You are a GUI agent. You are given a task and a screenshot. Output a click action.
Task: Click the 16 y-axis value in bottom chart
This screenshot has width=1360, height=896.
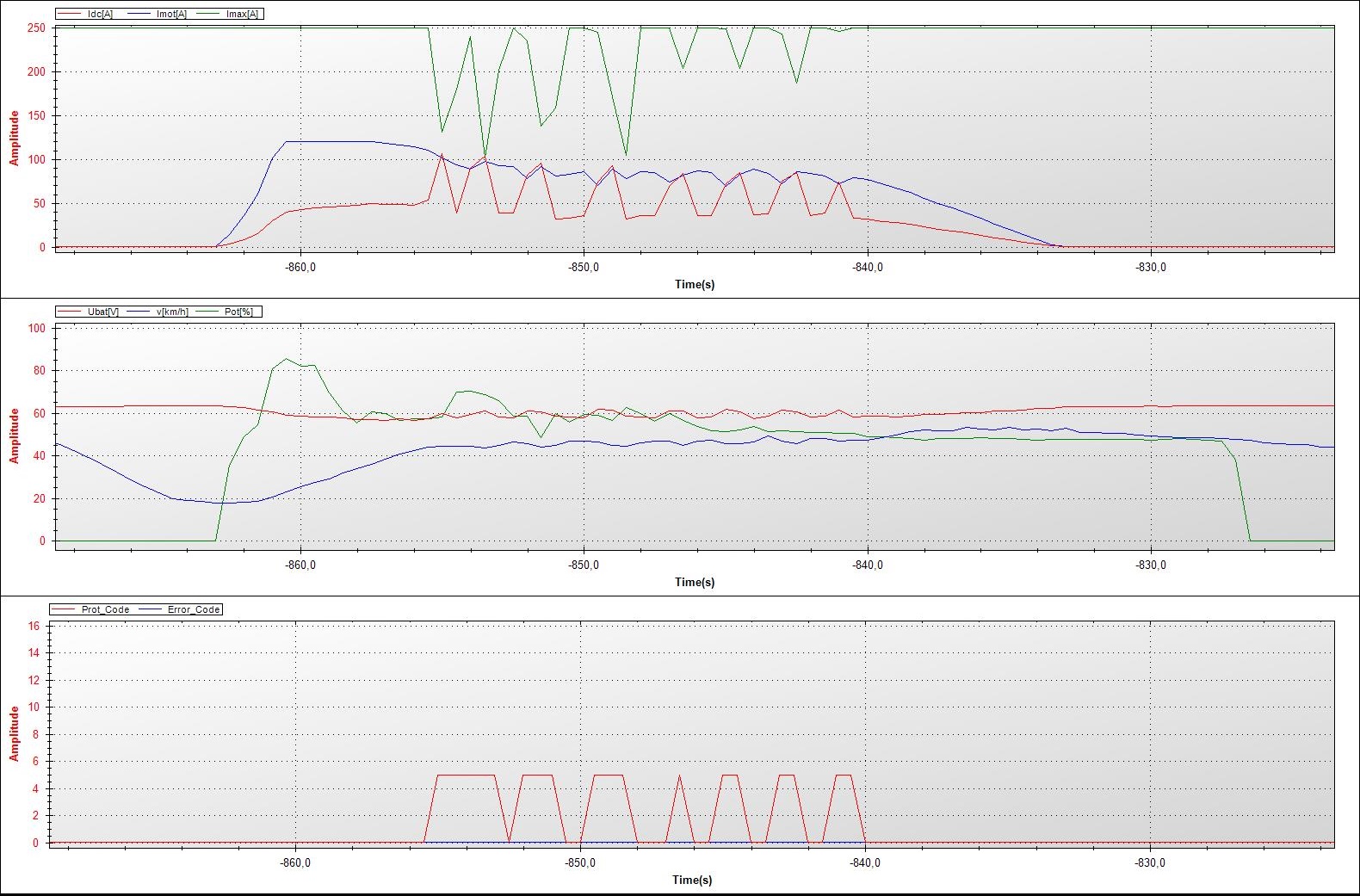34,626
